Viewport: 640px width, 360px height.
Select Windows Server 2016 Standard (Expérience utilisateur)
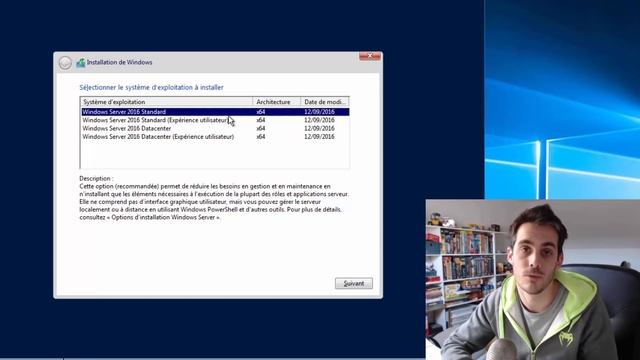215,120
